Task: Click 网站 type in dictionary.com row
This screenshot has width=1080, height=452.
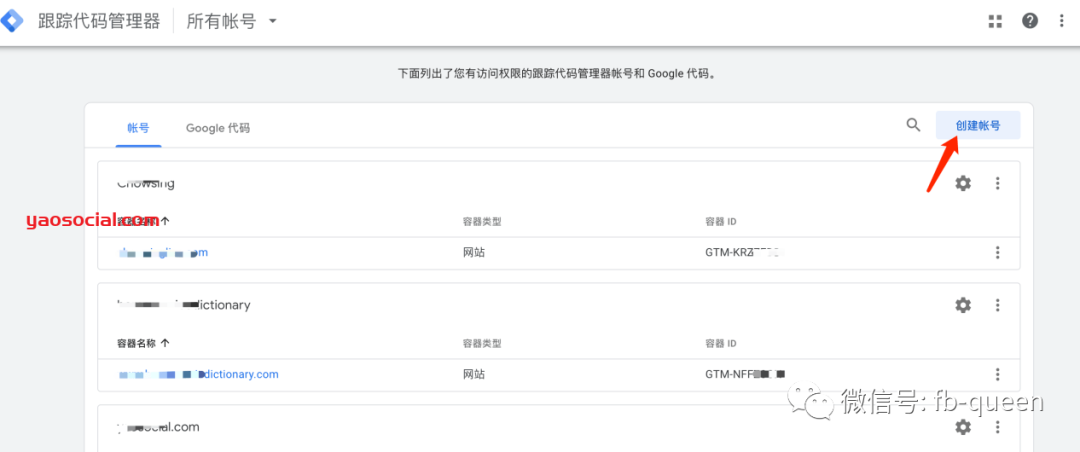Action: (474, 374)
